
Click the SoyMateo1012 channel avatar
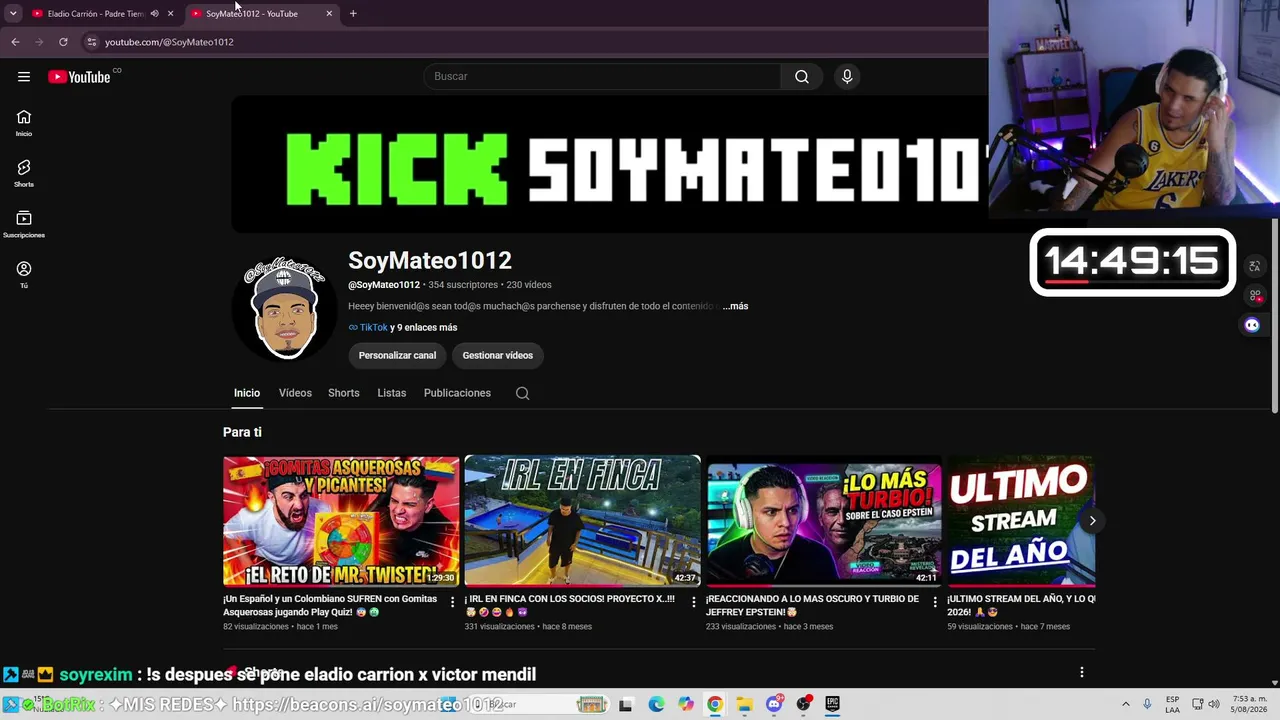tap(285, 308)
